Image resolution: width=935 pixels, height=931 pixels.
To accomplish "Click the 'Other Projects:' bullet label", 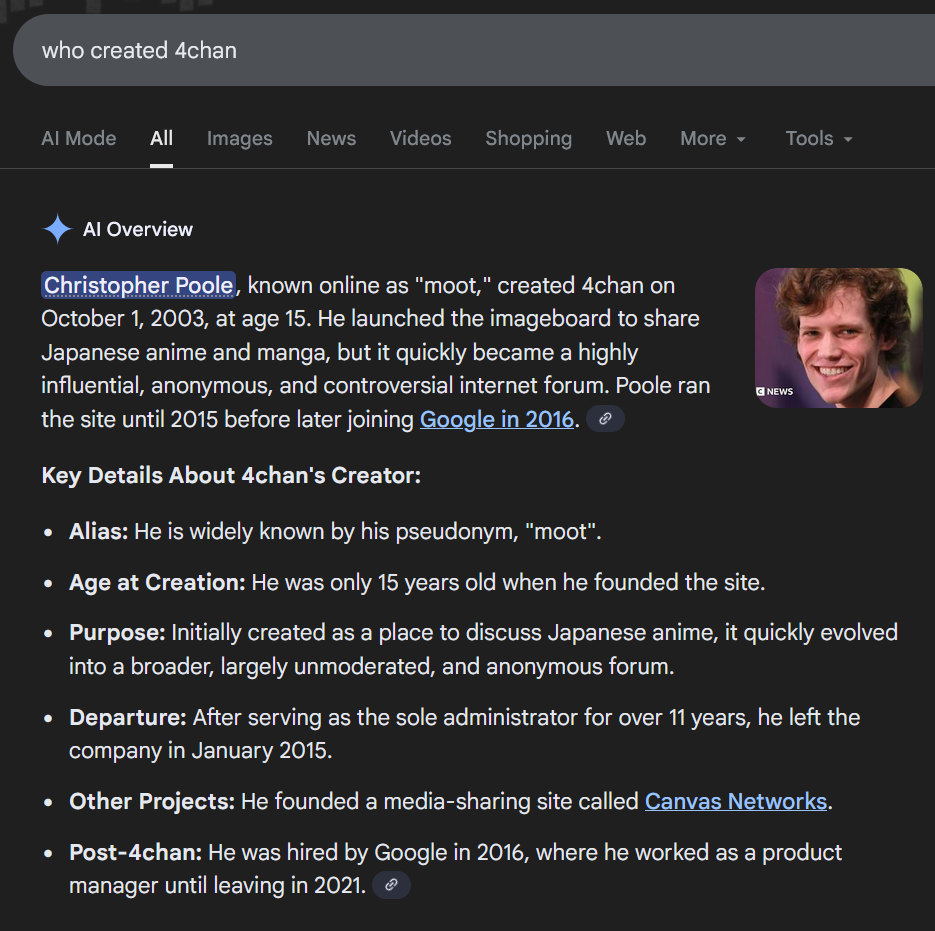I will coord(152,801).
